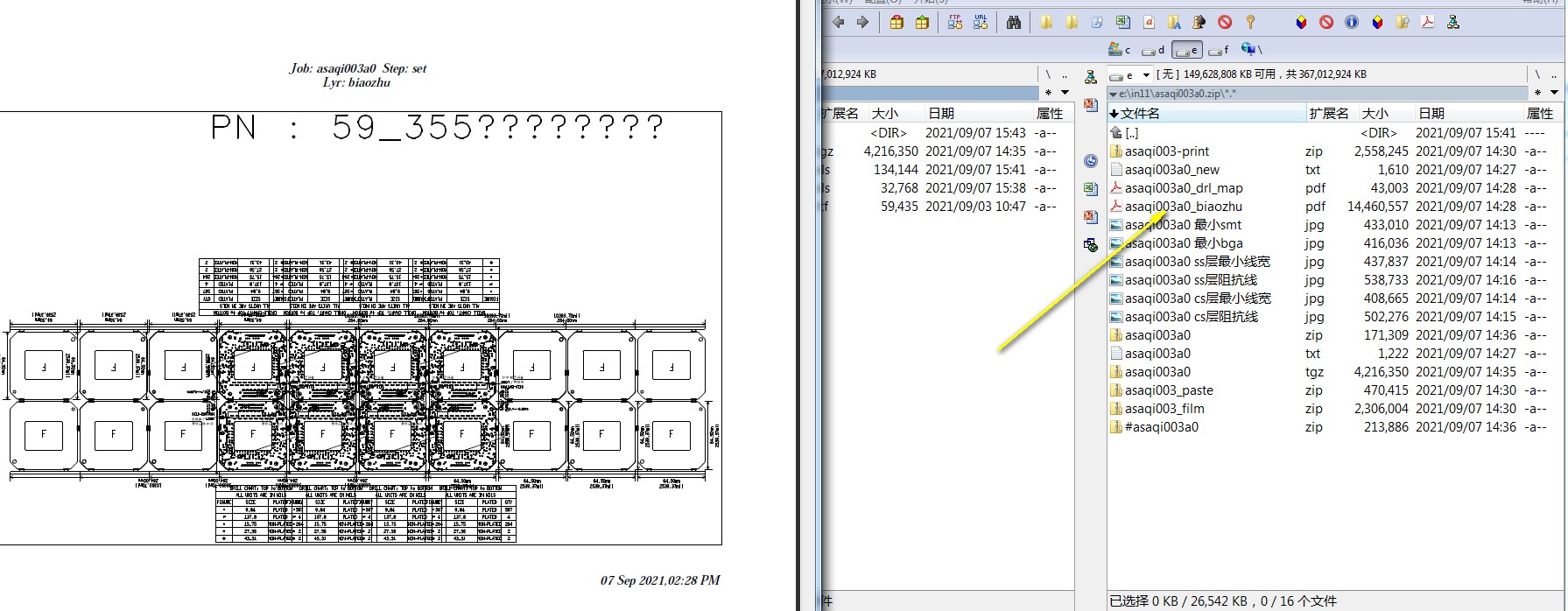Sort left panel by 日期 column
The image size is (1568, 611).
point(978,114)
